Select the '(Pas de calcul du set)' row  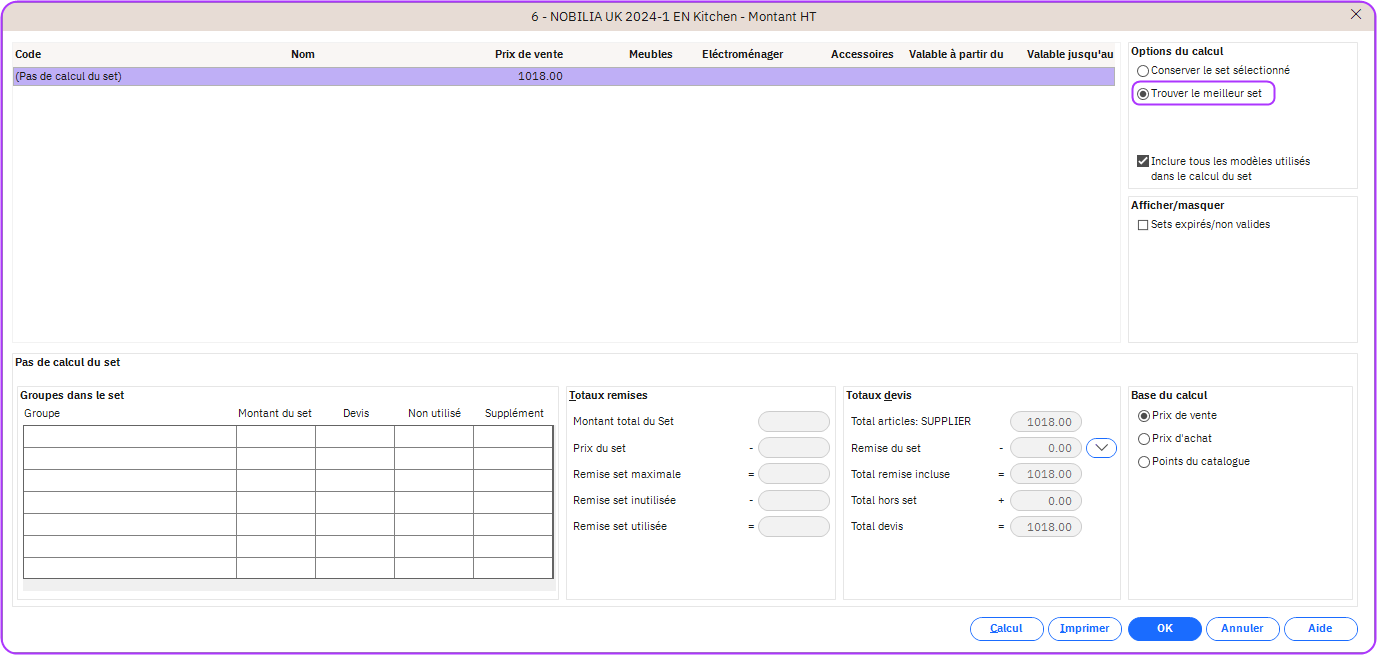click(300, 76)
